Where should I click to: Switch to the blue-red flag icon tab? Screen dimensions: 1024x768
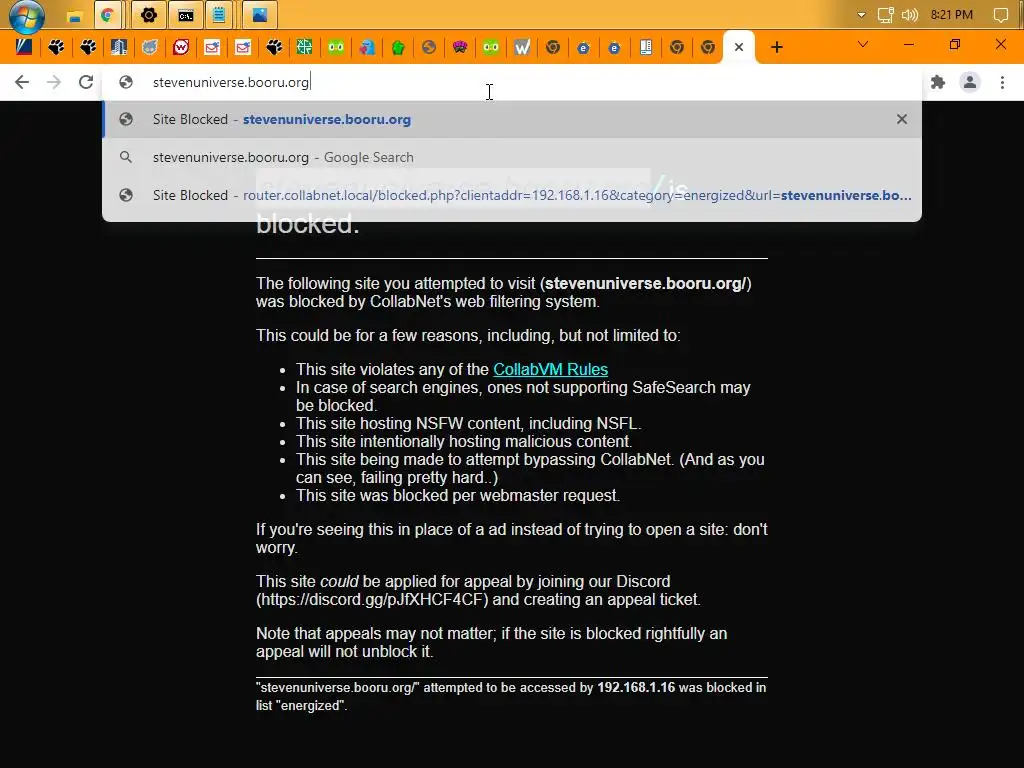click(x=24, y=47)
